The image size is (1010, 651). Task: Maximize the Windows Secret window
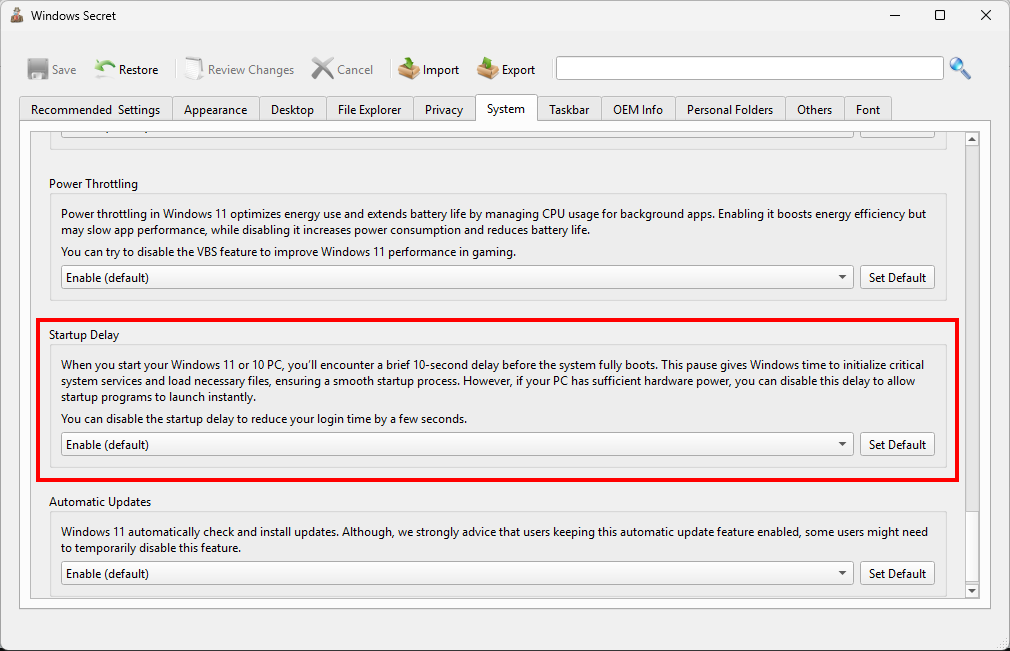point(940,15)
